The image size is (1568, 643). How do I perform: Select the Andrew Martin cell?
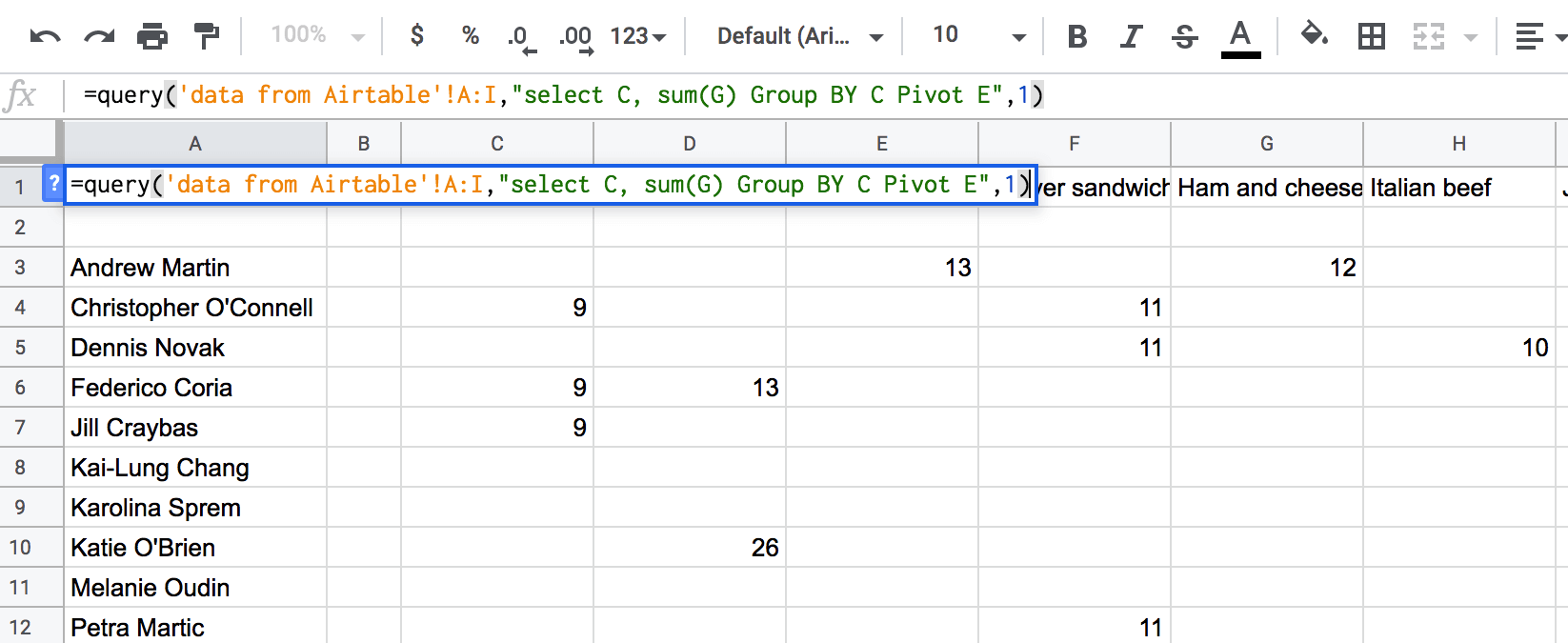(195, 268)
